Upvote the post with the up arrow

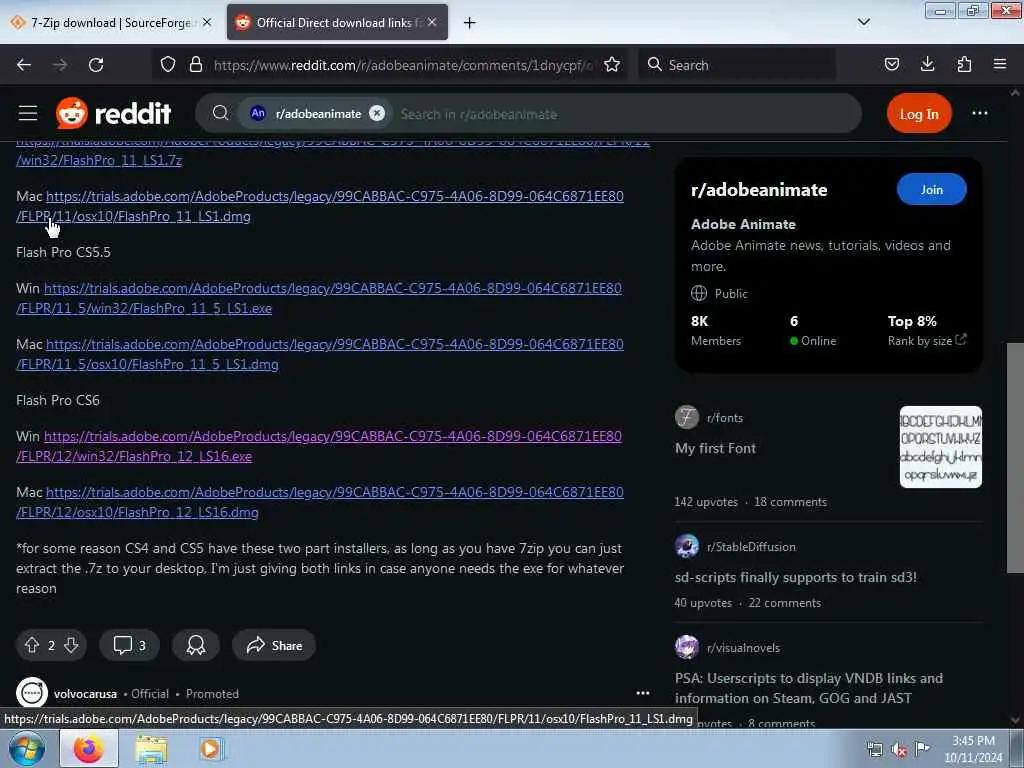(32, 645)
